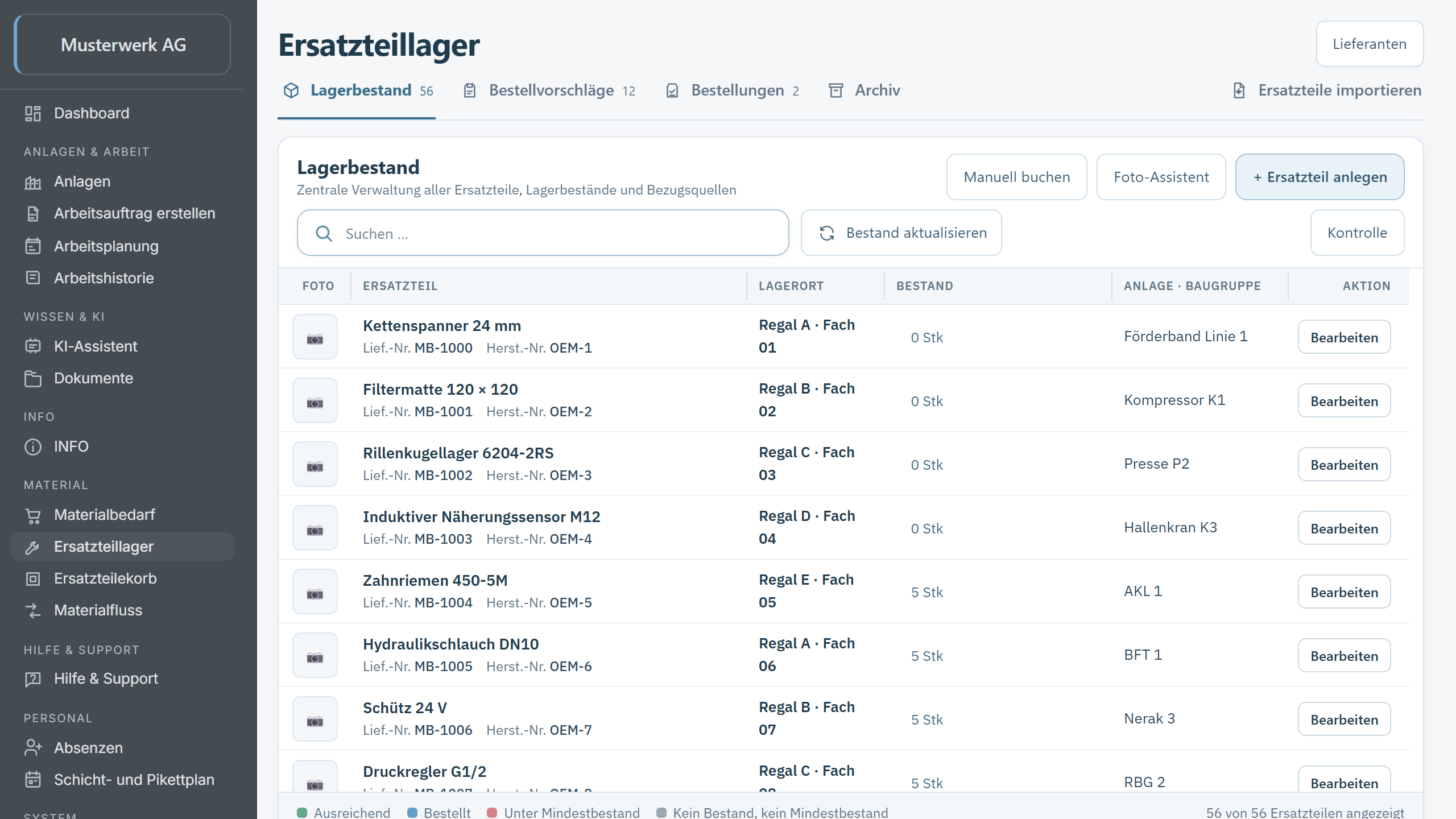The image size is (1456, 819).
Task: Click the BESTAND column header
Action: [x=925, y=286]
